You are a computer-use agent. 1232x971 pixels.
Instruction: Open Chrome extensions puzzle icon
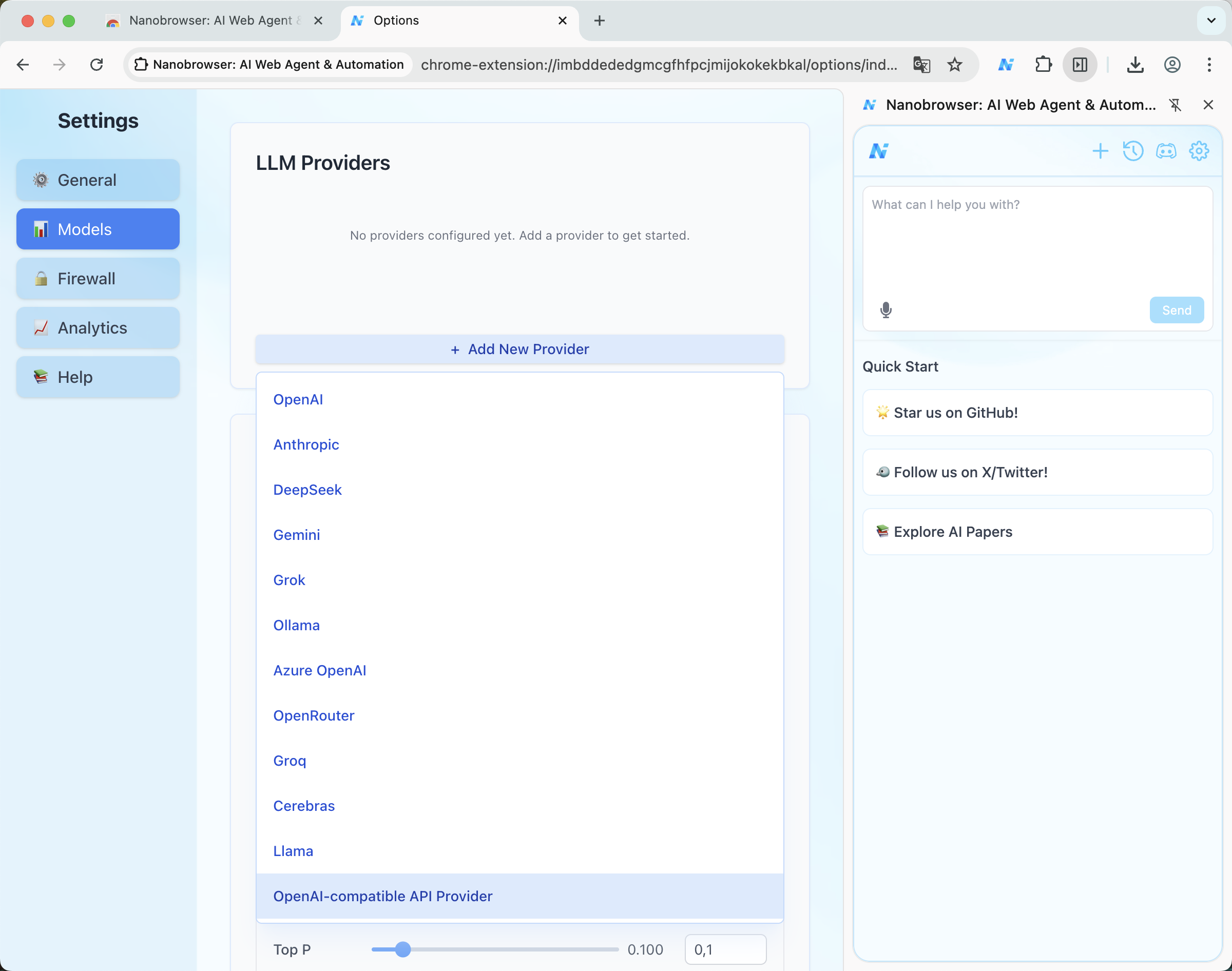pos(1043,65)
